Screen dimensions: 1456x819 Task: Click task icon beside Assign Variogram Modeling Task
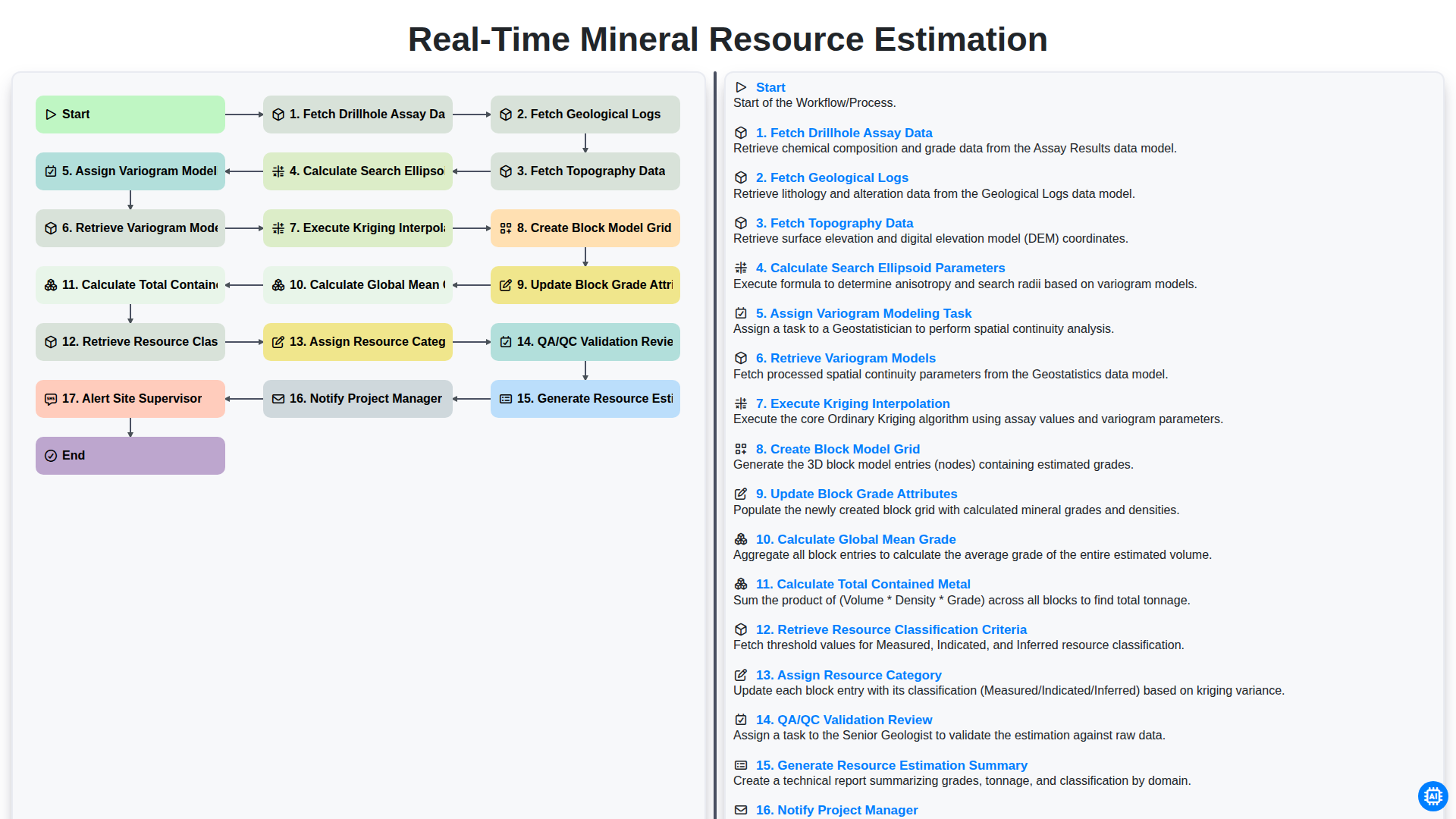click(x=741, y=313)
